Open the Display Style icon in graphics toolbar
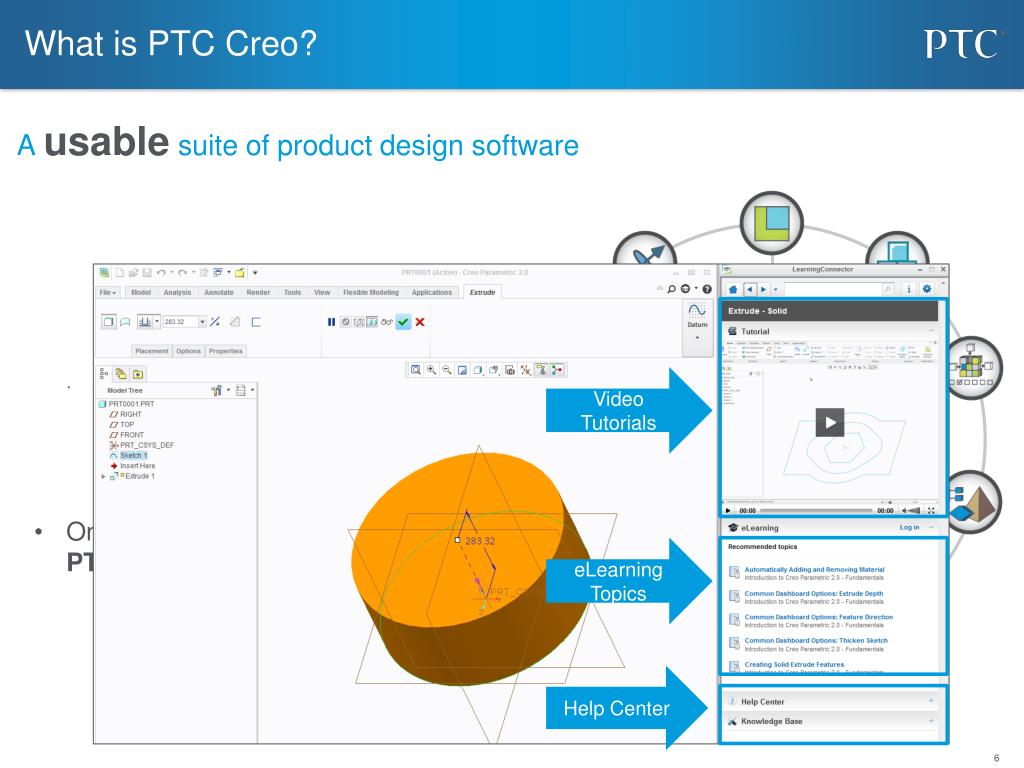Screen dimensions: 1024x768 478,370
